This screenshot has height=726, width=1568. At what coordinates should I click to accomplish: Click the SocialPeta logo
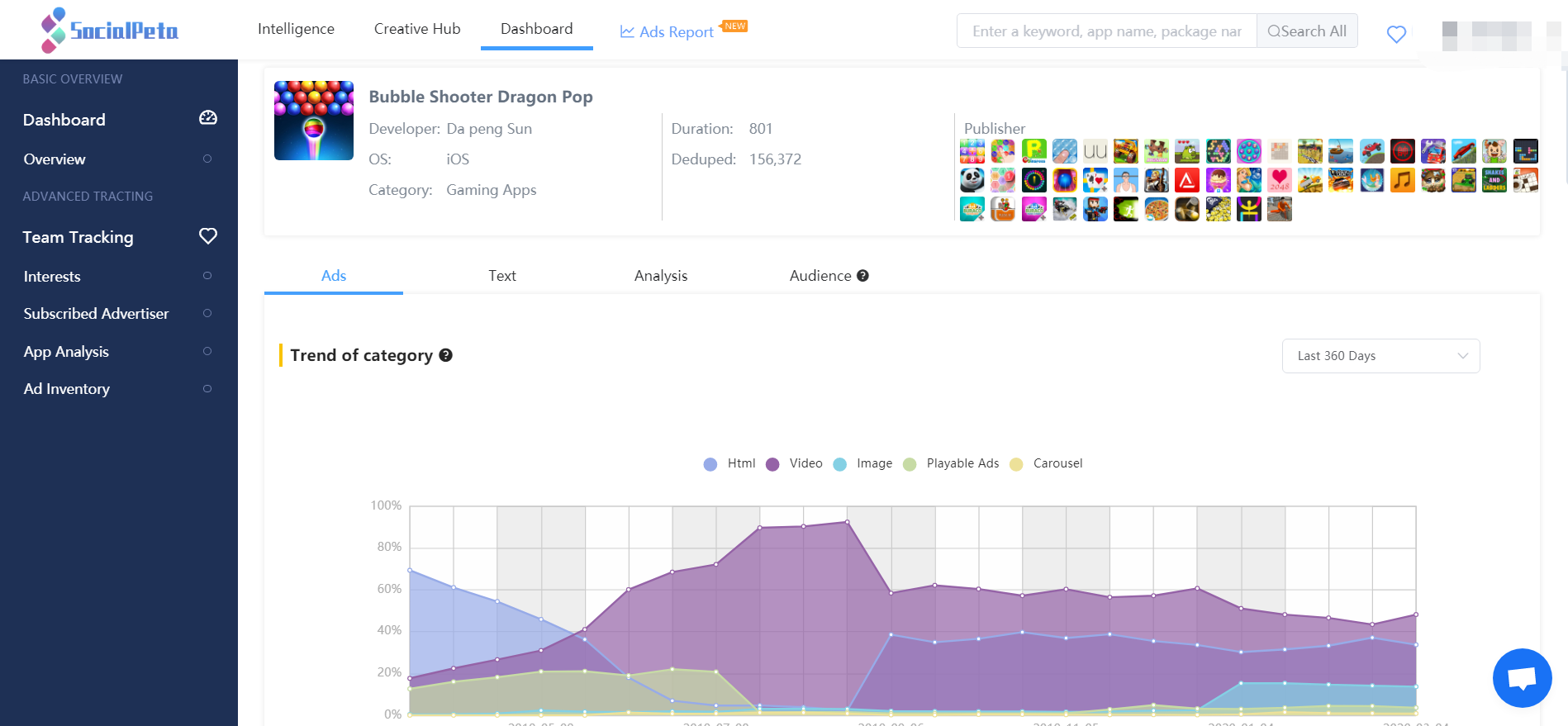(110, 31)
